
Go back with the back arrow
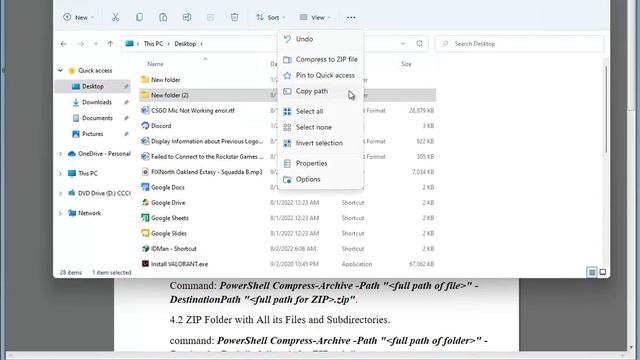point(63,44)
